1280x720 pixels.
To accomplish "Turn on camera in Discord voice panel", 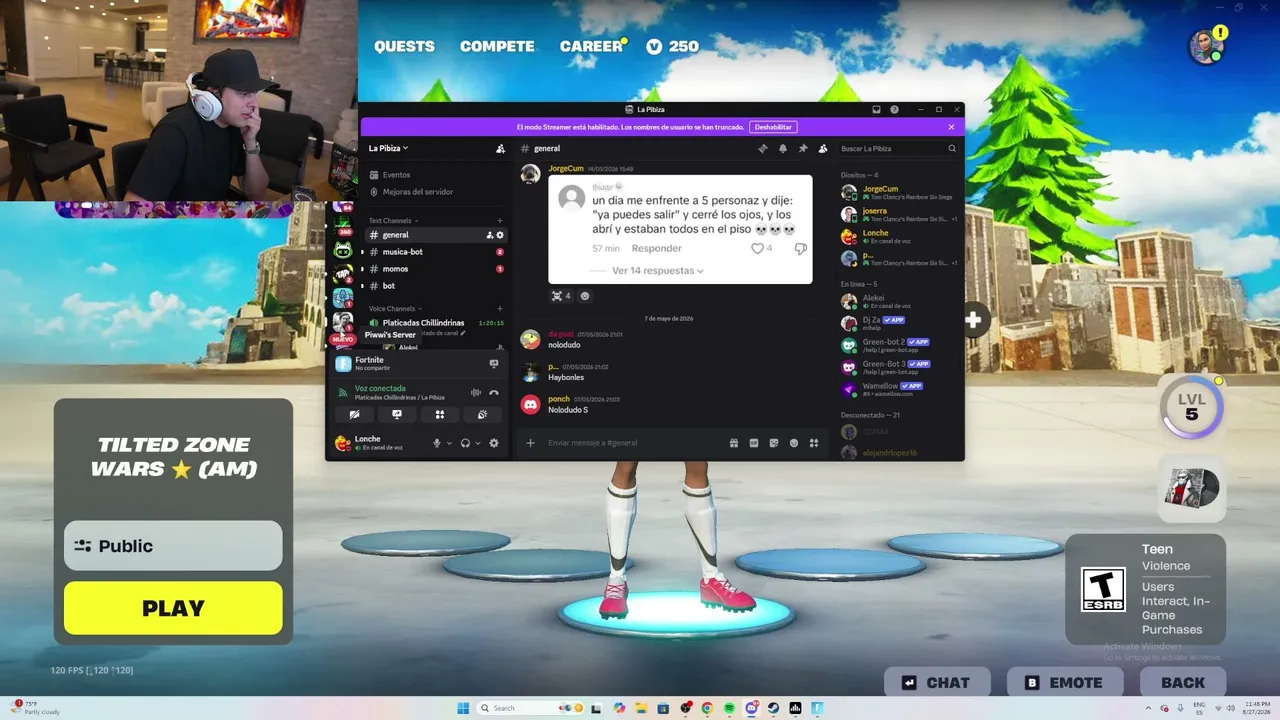I will click(x=354, y=414).
